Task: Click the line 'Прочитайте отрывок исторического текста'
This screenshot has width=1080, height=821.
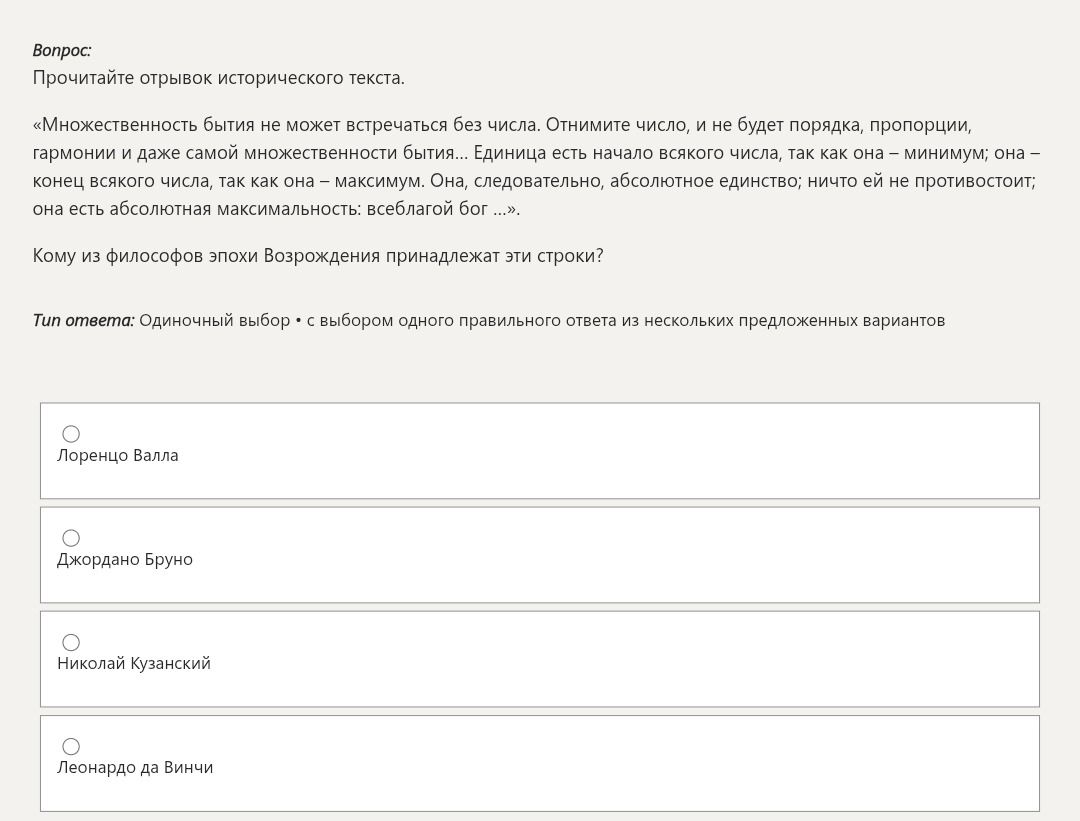Action: pyautogui.click(x=218, y=78)
